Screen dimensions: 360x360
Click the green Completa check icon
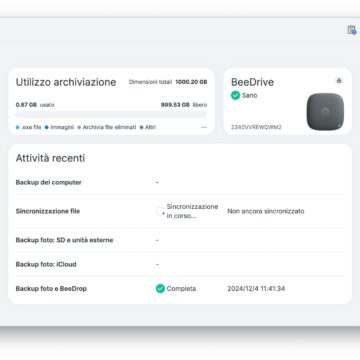(160, 289)
